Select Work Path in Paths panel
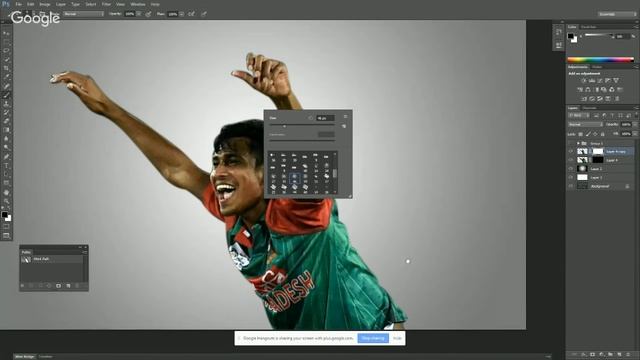The width and height of the screenshot is (640, 360). (51, 259)
